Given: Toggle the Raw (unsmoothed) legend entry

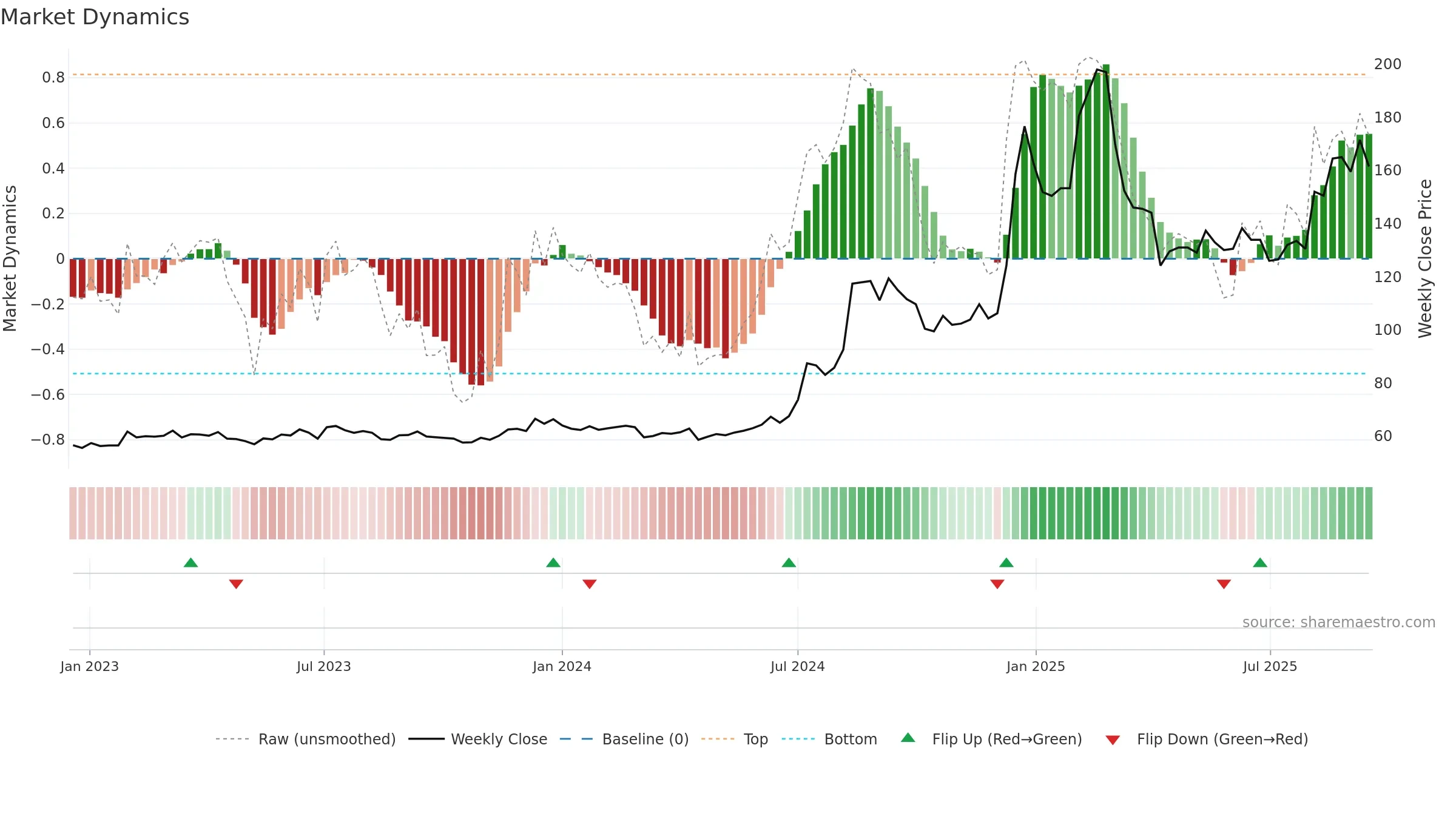Looking at the screenshot, I should point(327,739).
